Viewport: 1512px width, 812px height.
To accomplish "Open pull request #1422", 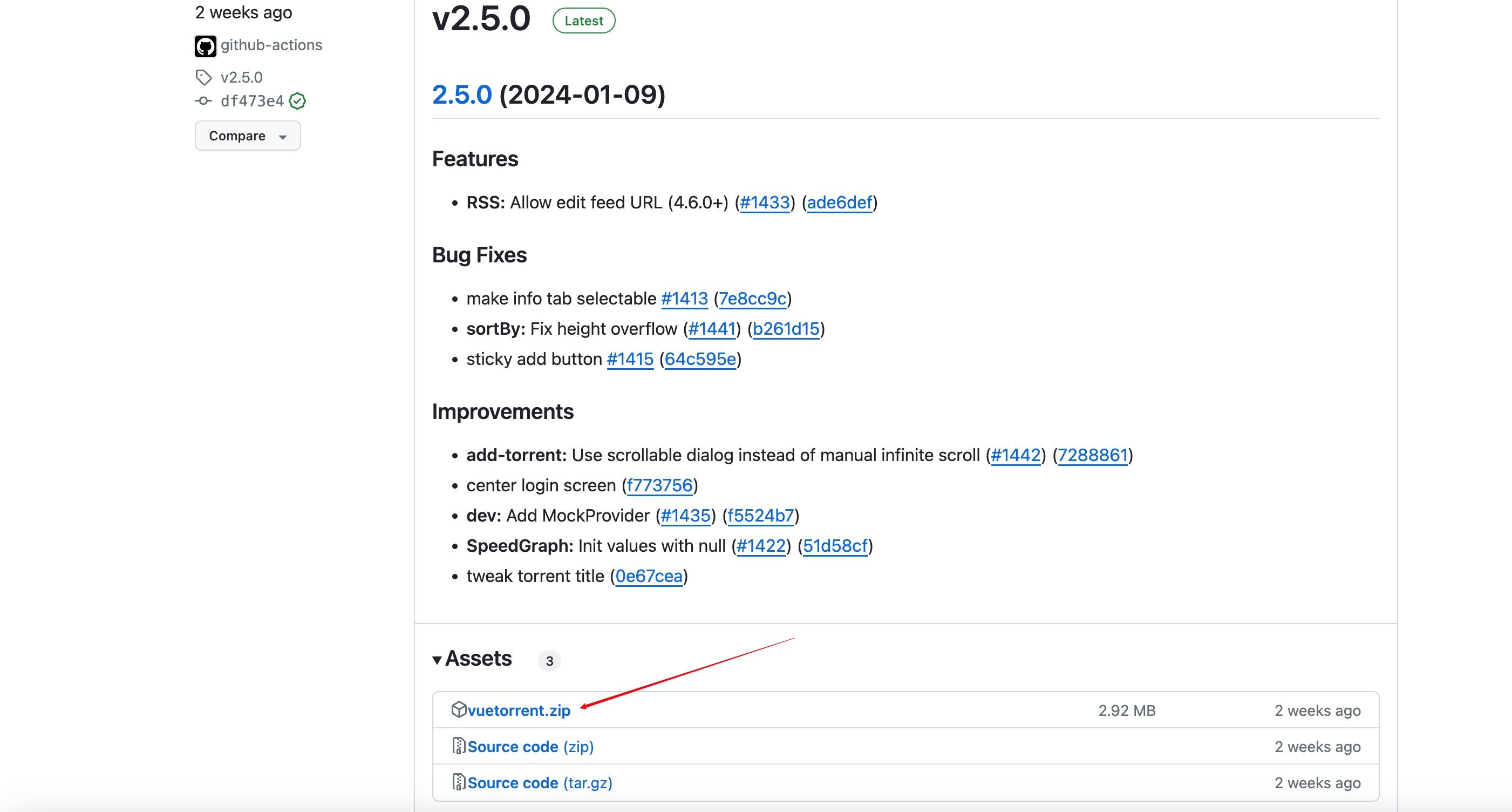I will pyautogui.click(x=761, y=546).
